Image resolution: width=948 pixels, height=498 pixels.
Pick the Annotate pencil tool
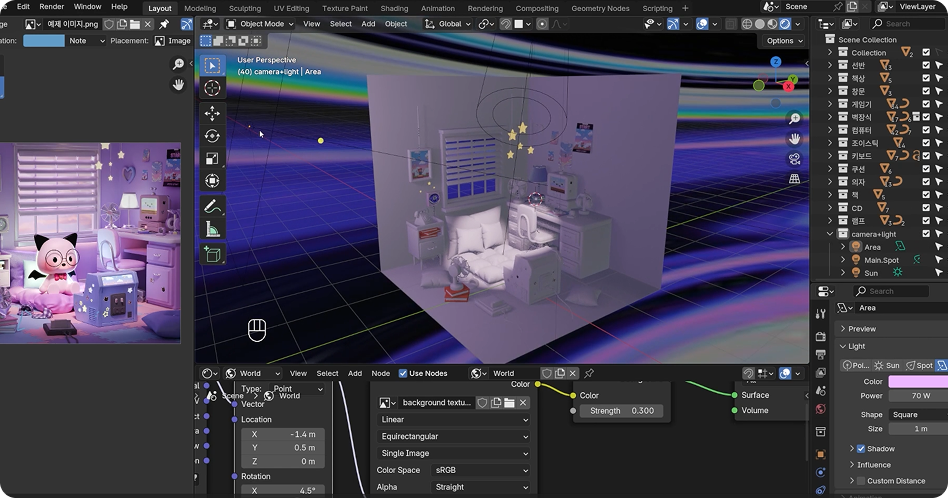[x=212, y=206]
